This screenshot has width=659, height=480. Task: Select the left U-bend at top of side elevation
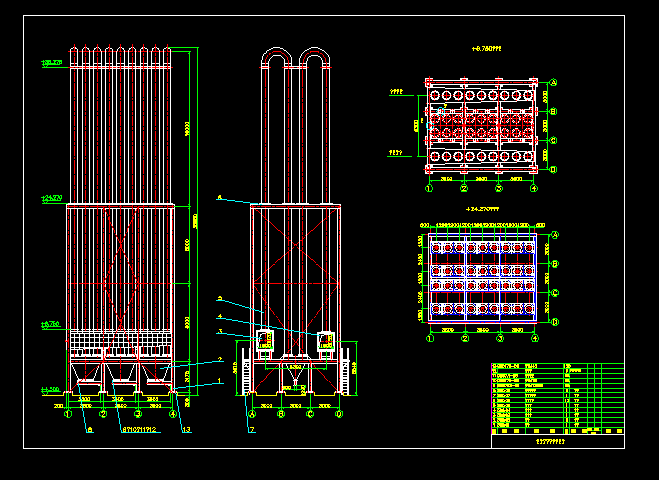[277, 57]
